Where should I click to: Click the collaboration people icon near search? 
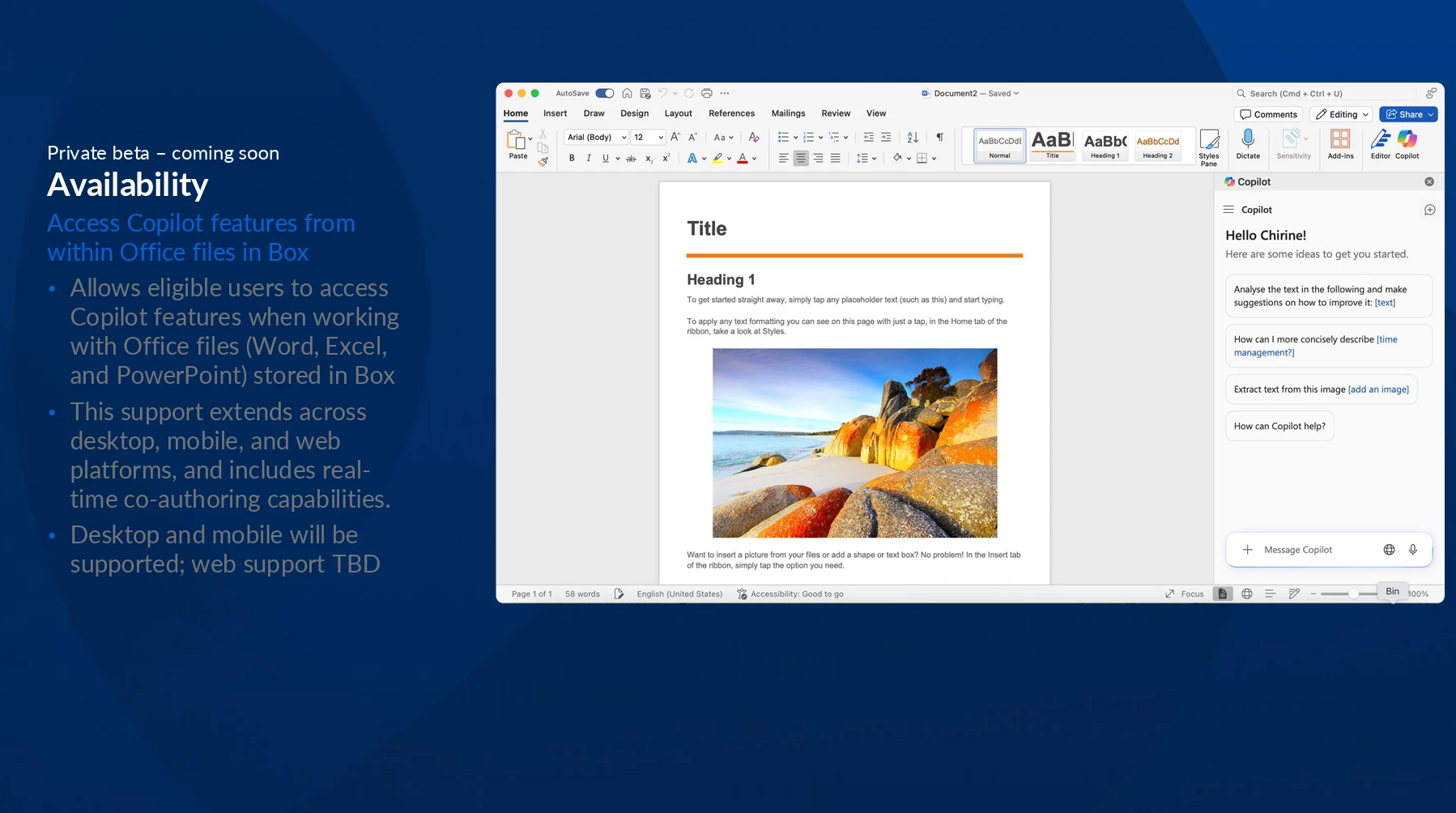pos(1431,93)
